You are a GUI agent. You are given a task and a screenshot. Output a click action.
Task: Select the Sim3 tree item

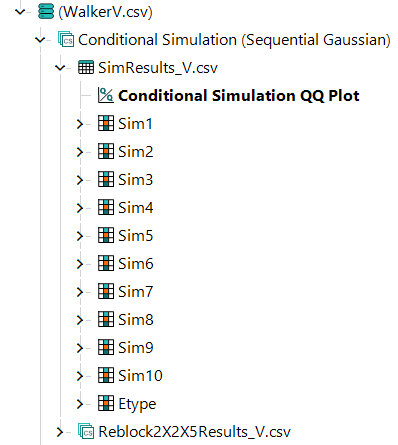pos(135,180)
